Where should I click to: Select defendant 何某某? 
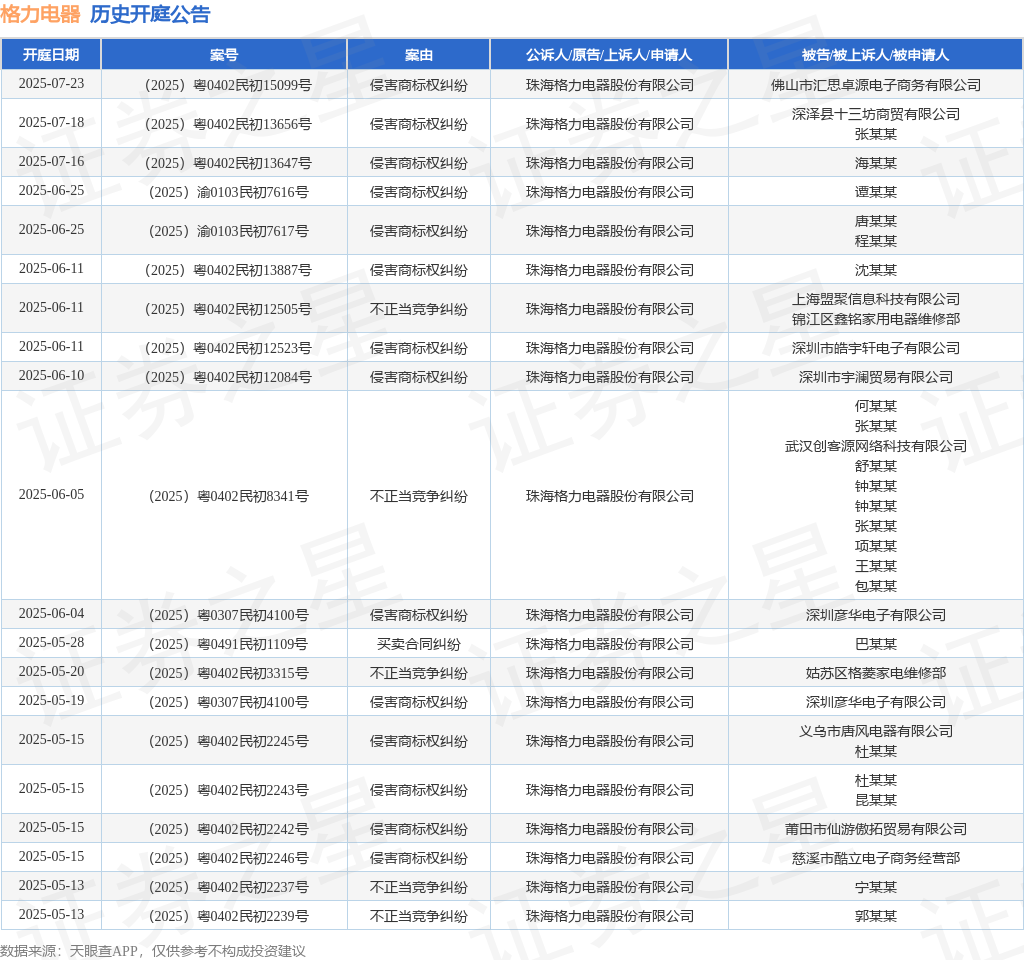coord(876,406)
